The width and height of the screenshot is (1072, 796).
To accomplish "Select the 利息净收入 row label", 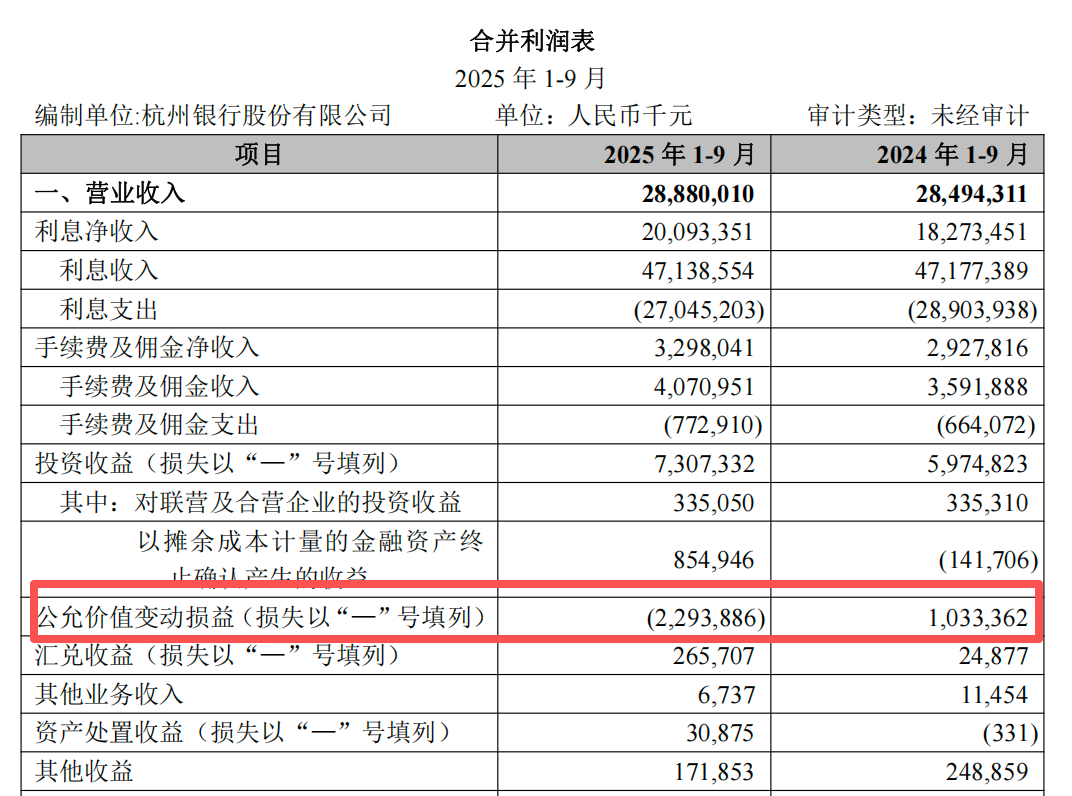I will click(x=96, y=231).
